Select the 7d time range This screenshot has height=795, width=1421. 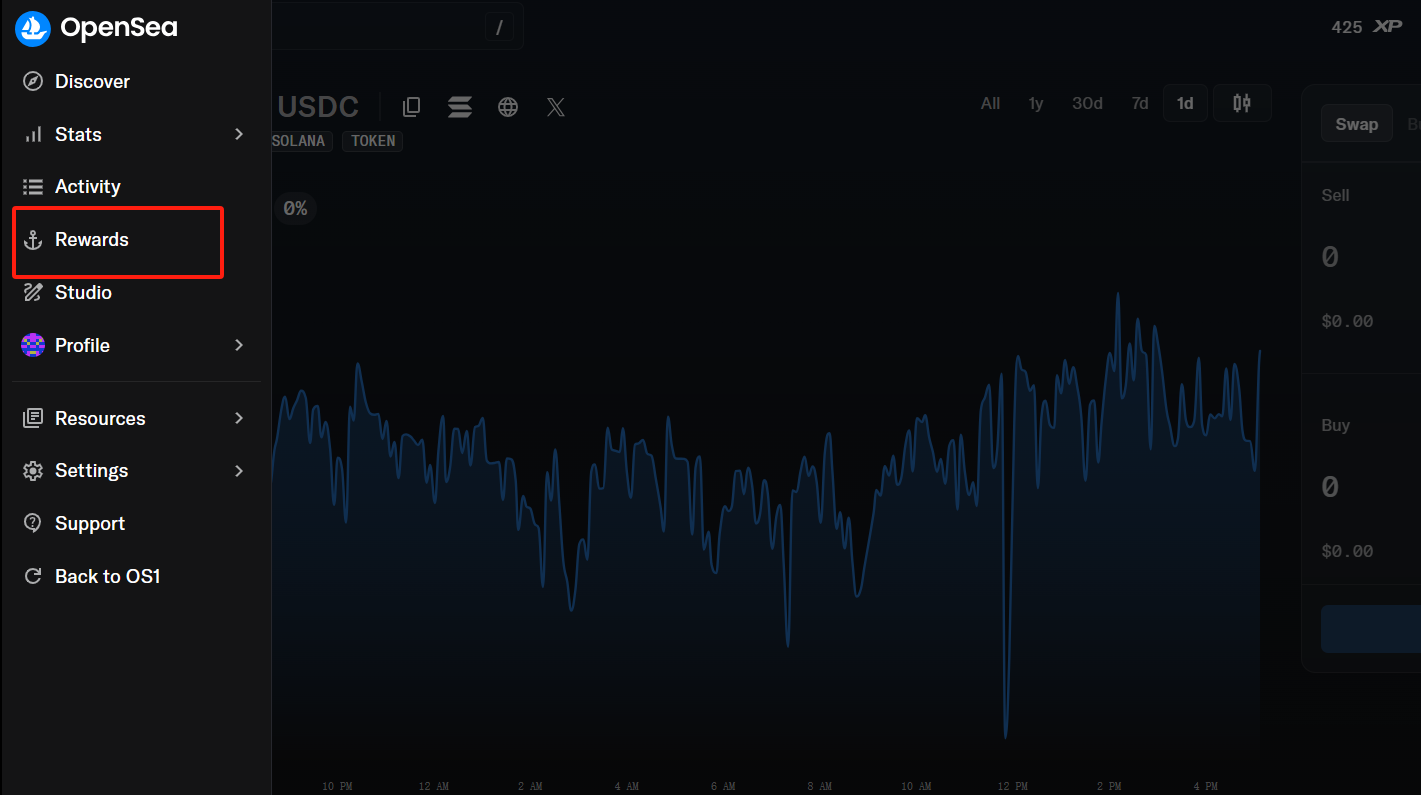coord(1140,103)
